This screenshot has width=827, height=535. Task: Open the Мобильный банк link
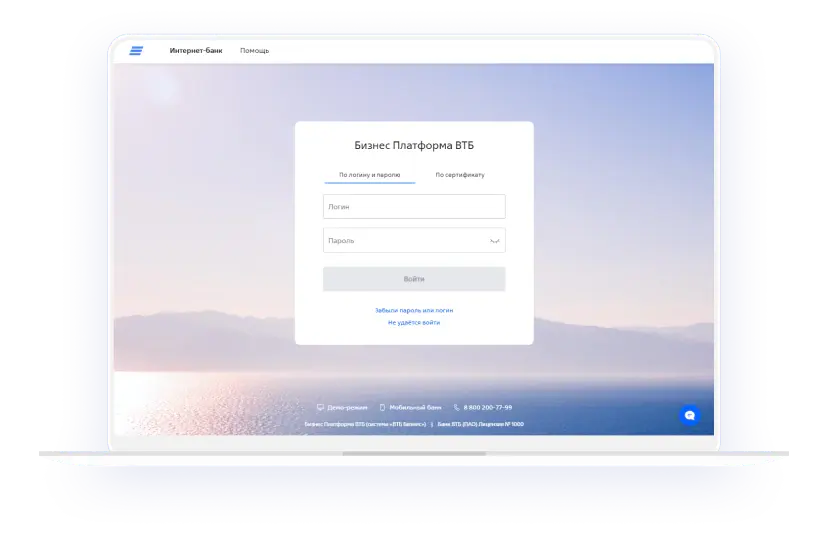coord(415,407)
